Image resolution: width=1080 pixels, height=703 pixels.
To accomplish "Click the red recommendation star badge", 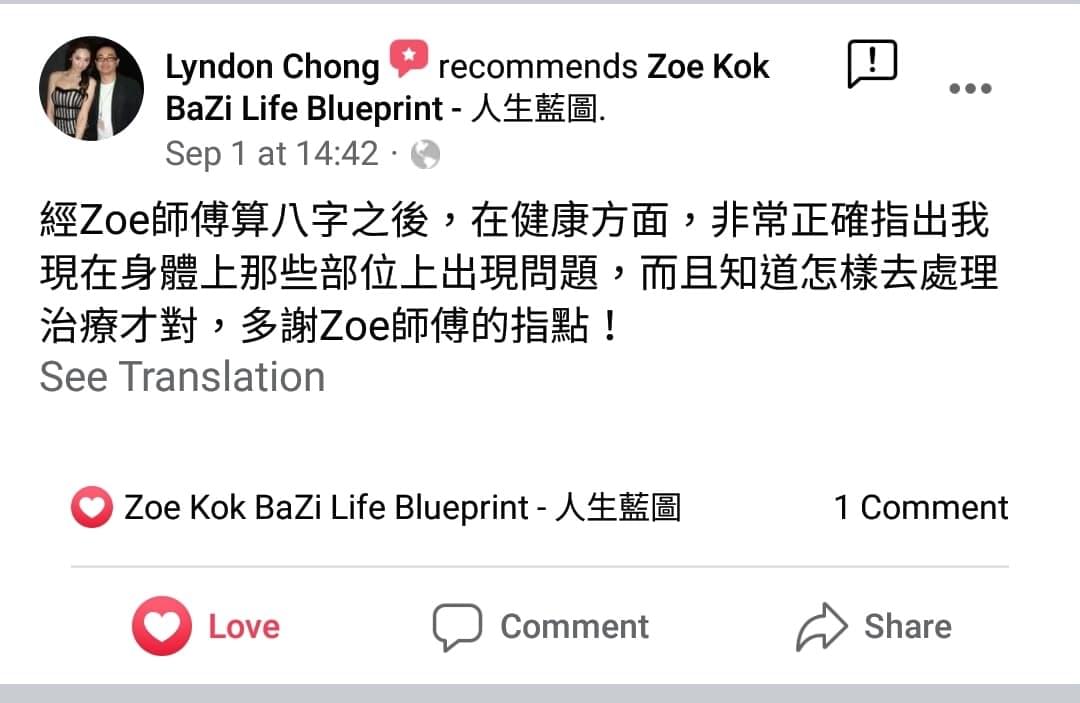I will (x=408, y=58).
